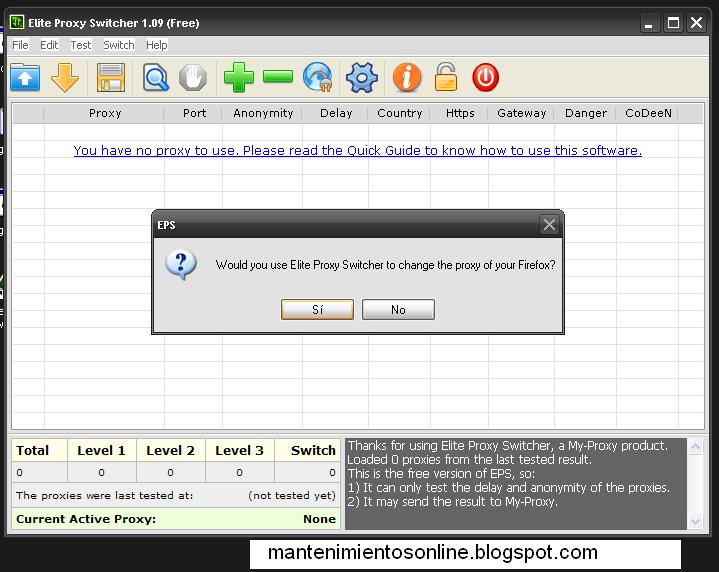Sort by the Country column header
The image size is (719, 572).
pos(399,113)
